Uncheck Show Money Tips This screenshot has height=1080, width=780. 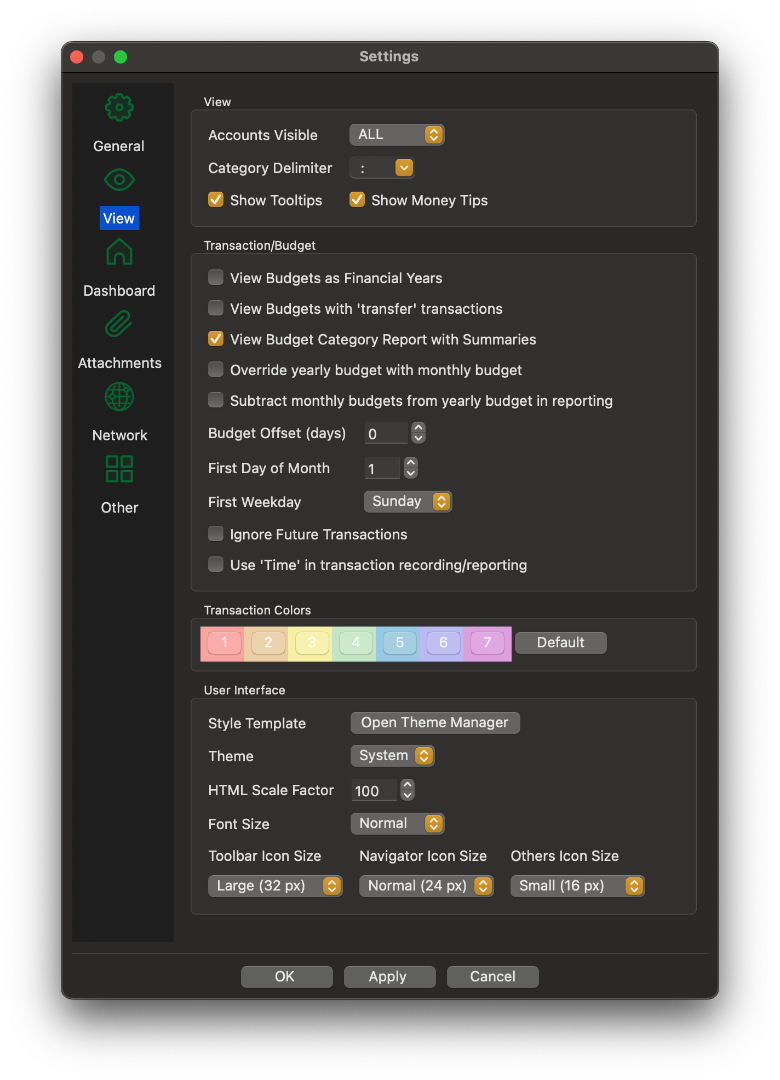coord(357,200)
